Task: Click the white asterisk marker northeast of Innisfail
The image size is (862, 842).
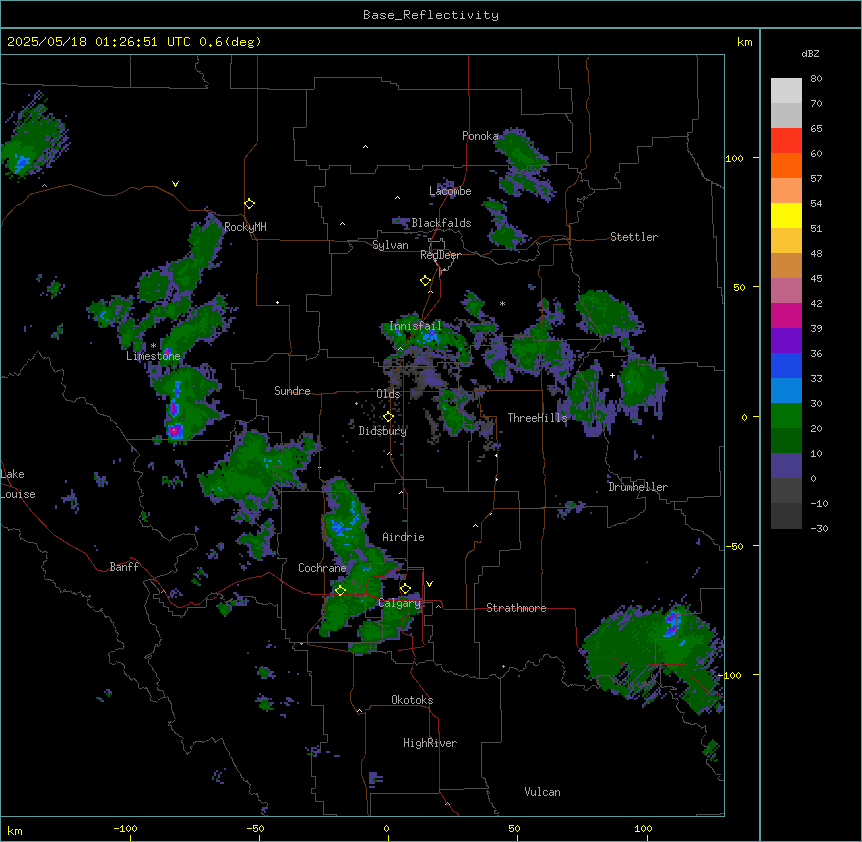Action: pyautogui.click(x=502, y=303)
